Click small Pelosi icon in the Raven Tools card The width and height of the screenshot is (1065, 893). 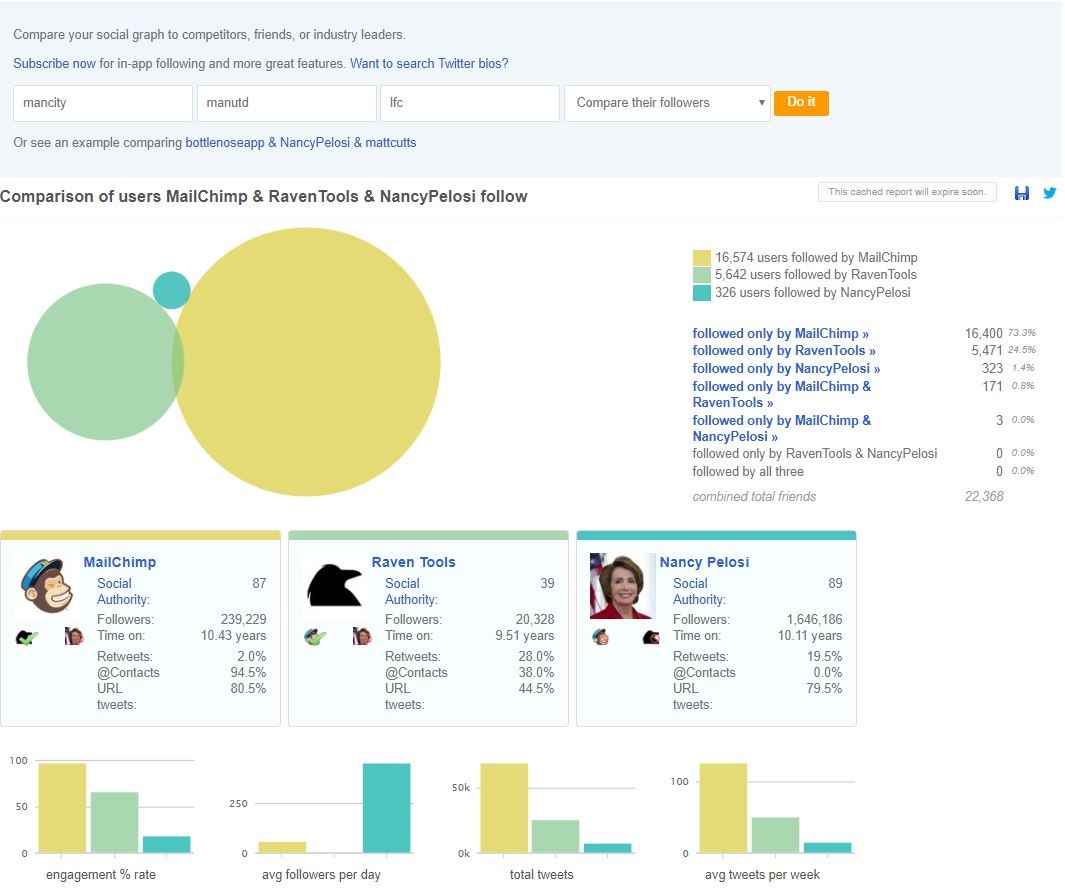point(362,637)
